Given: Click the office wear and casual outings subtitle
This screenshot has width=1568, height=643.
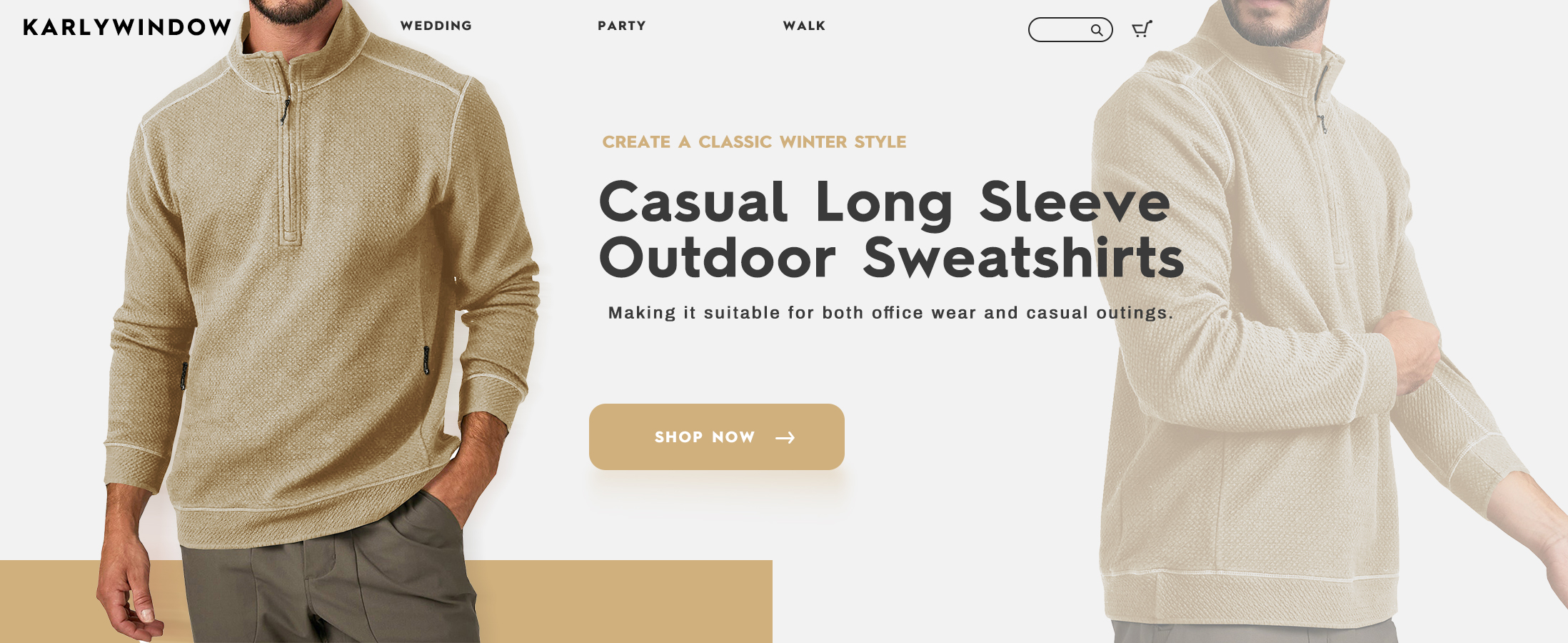Looking at the screenshot, I should [x=890, y=313].
